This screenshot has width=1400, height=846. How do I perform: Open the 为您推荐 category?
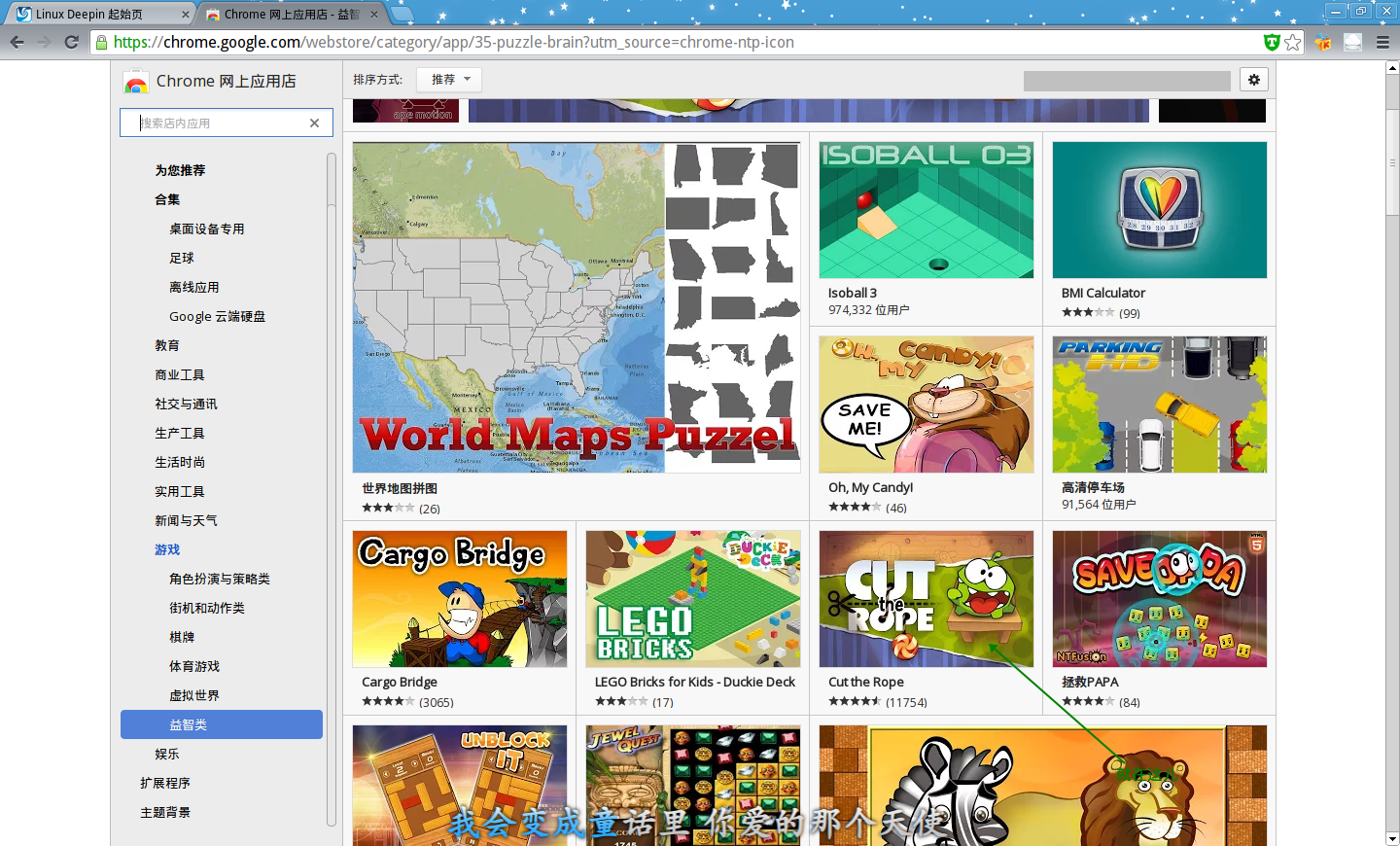coord(180,170)
